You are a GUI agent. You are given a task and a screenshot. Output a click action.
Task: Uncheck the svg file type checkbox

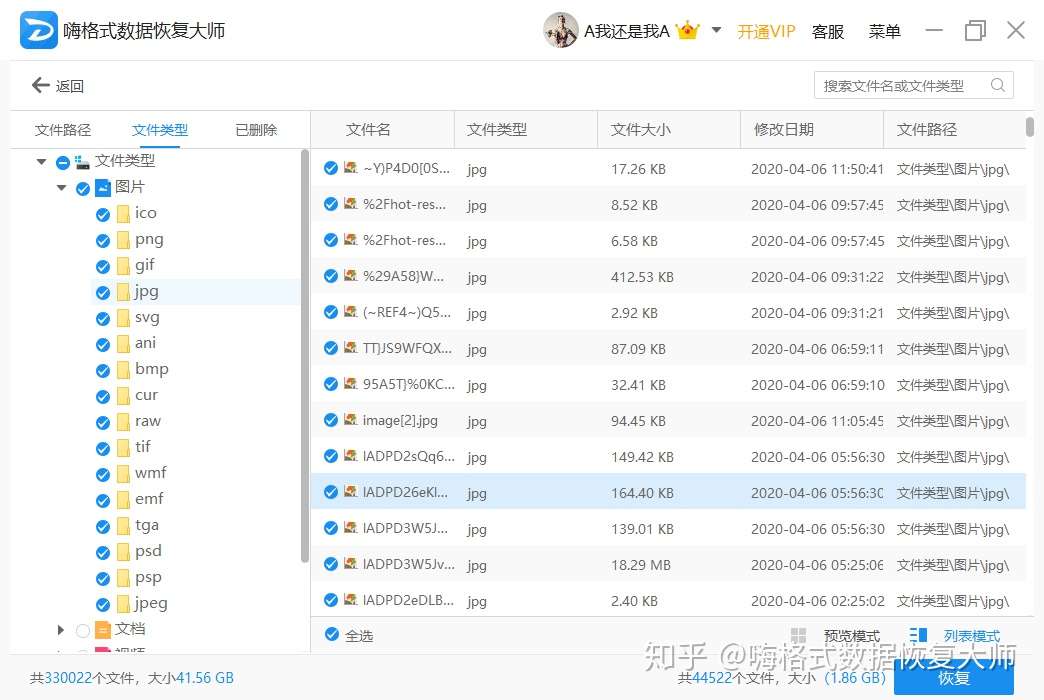click(103, 317)
